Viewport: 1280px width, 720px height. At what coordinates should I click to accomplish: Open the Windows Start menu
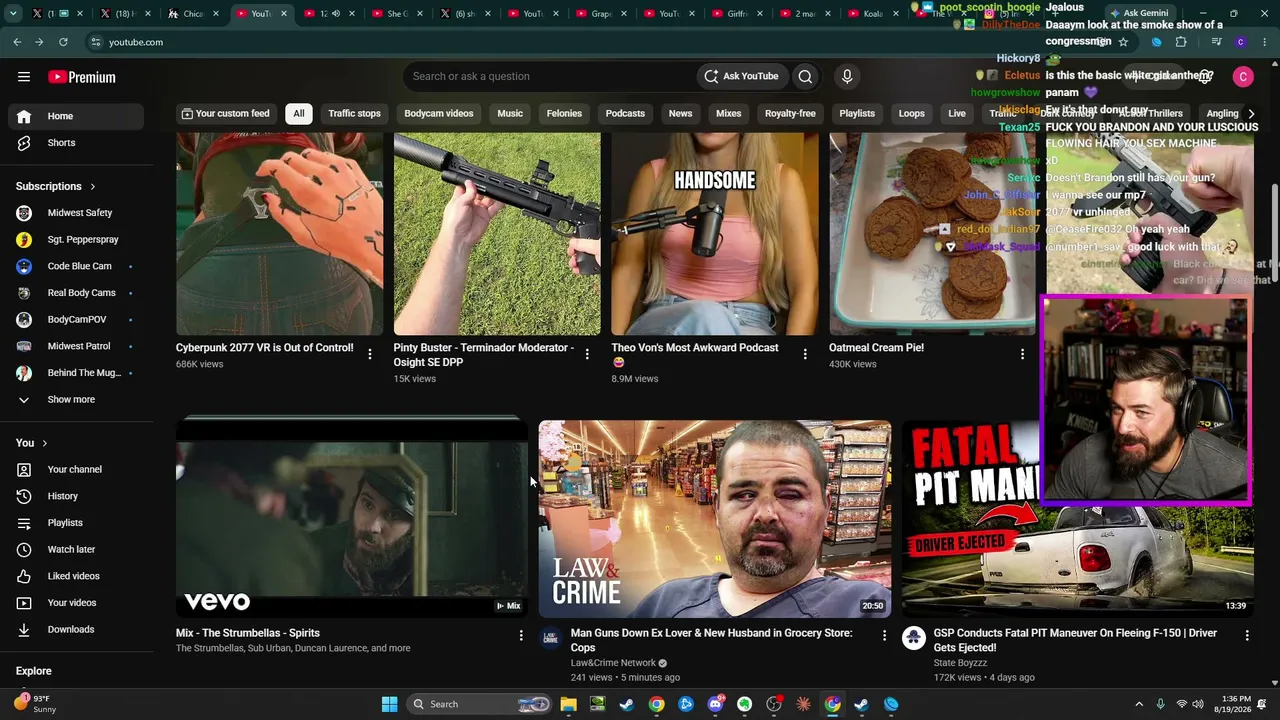389,704
